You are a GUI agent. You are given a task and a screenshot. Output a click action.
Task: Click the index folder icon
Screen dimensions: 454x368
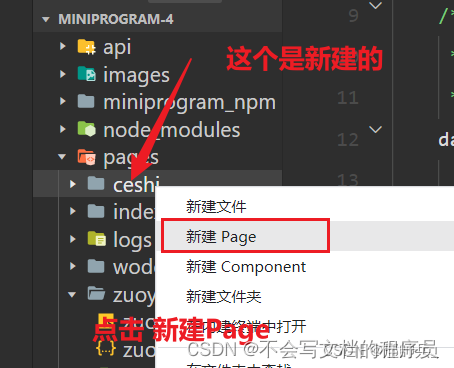click(96, 211)
